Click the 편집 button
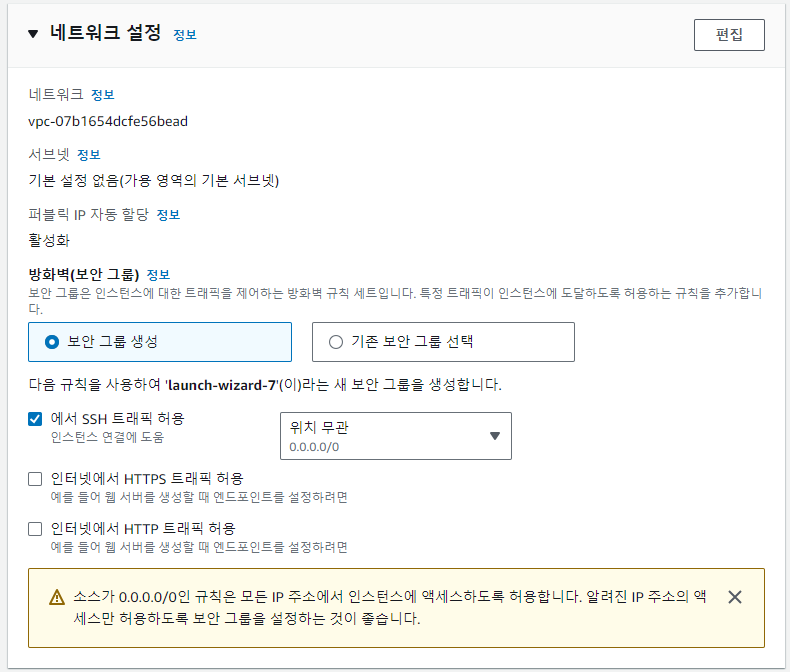Image resolution: width=790 pixels, height=672 pixels. click(729, 35)
